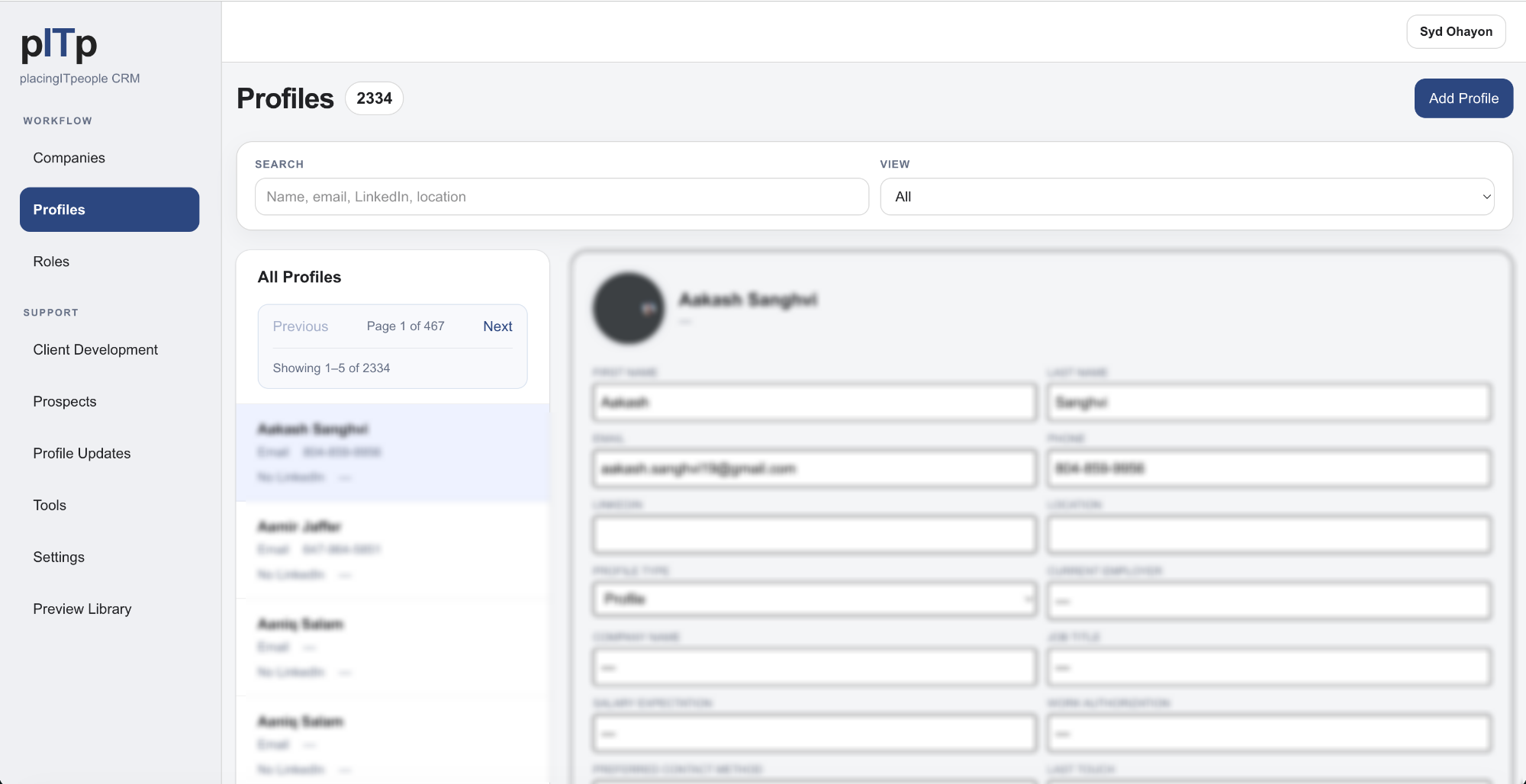
Task: Click the First Name input field
Action: click(x=814, y=403)
